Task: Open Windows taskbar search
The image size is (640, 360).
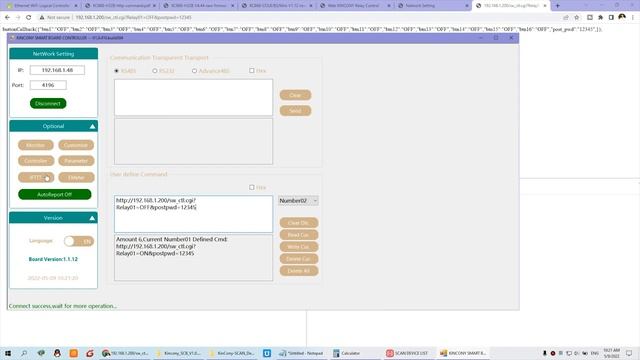Action: tap(24, 353)
